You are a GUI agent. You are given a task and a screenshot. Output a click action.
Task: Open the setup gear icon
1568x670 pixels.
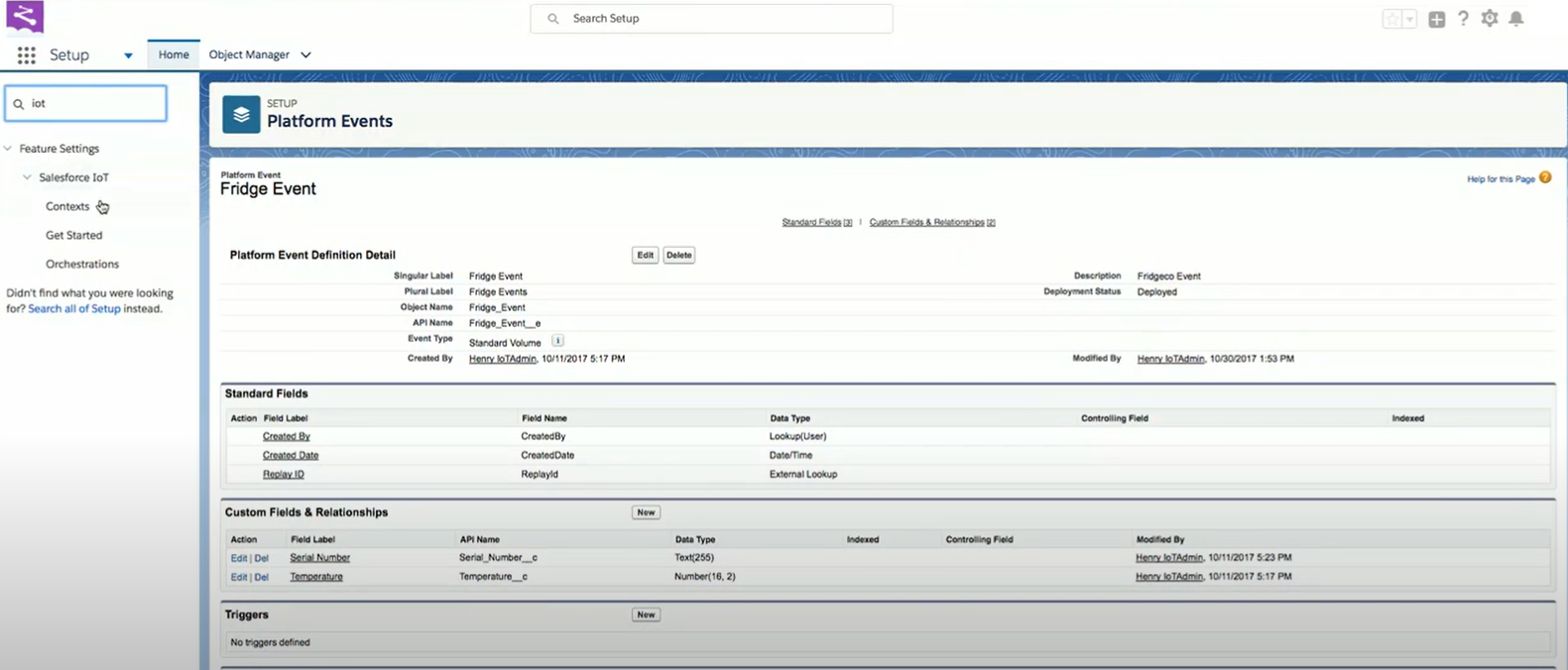point(1490,18)
